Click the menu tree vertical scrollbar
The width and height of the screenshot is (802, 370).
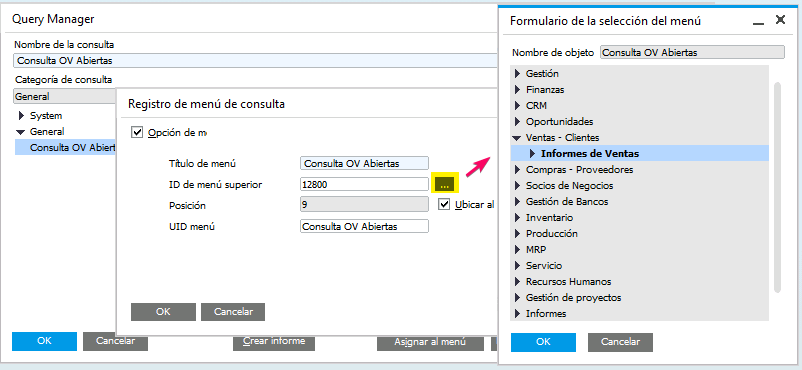click(x=777, y=187)
